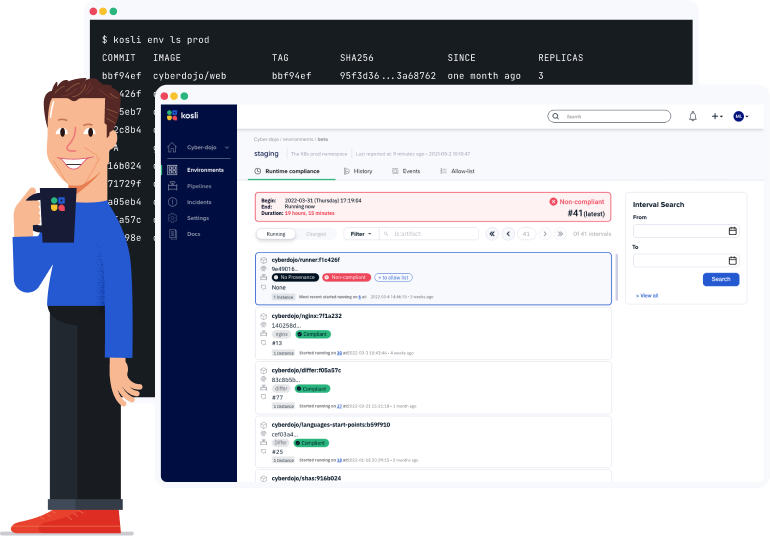This screenshot has height=536, width=770.
Task: Focus the top Search field
Action: click(609, 116)
